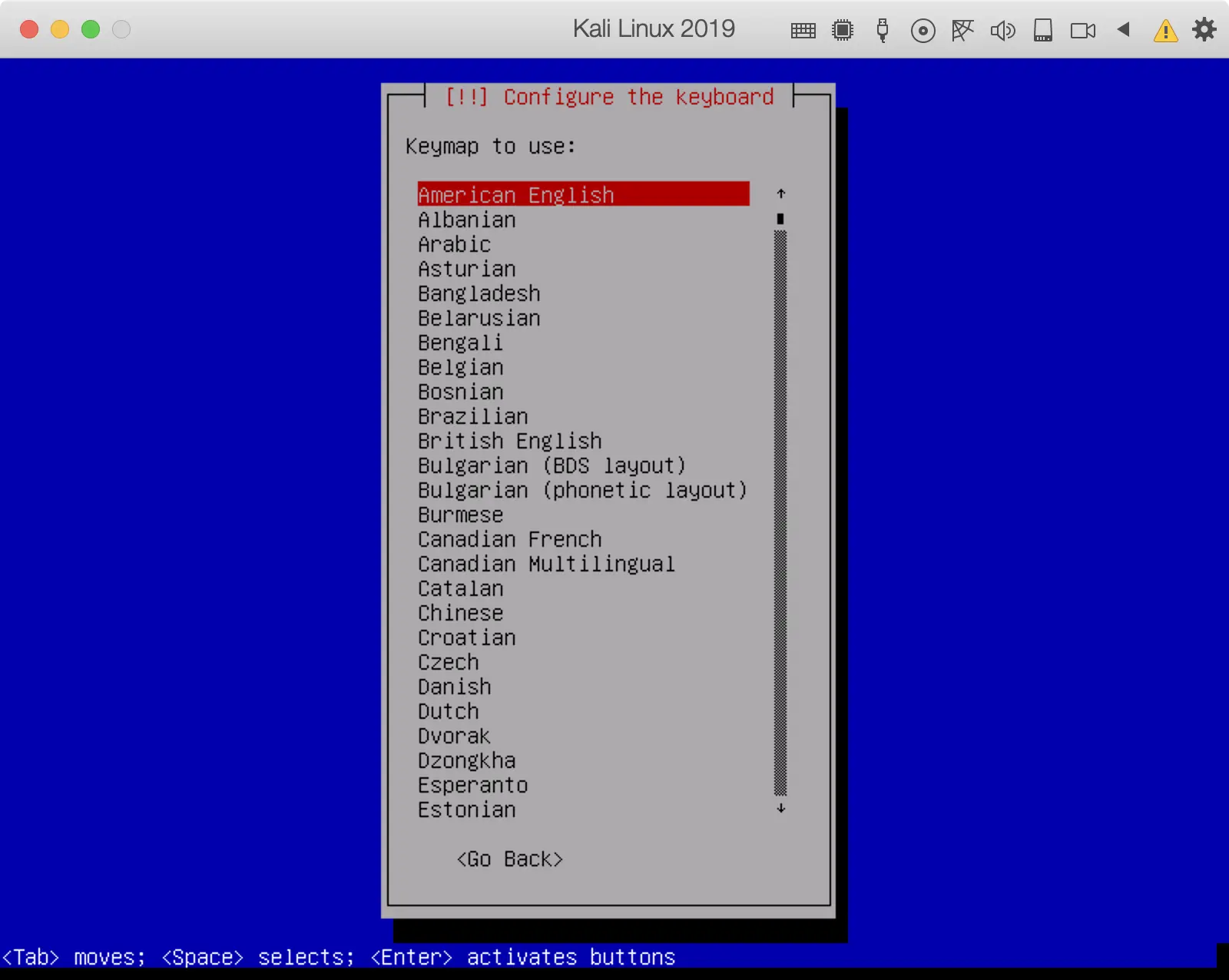Viewport: 1229px width, 980px height.
Task: Choose Bulgarian (BDS layout)
Action: pyautogui.click(x=583, y=465)
